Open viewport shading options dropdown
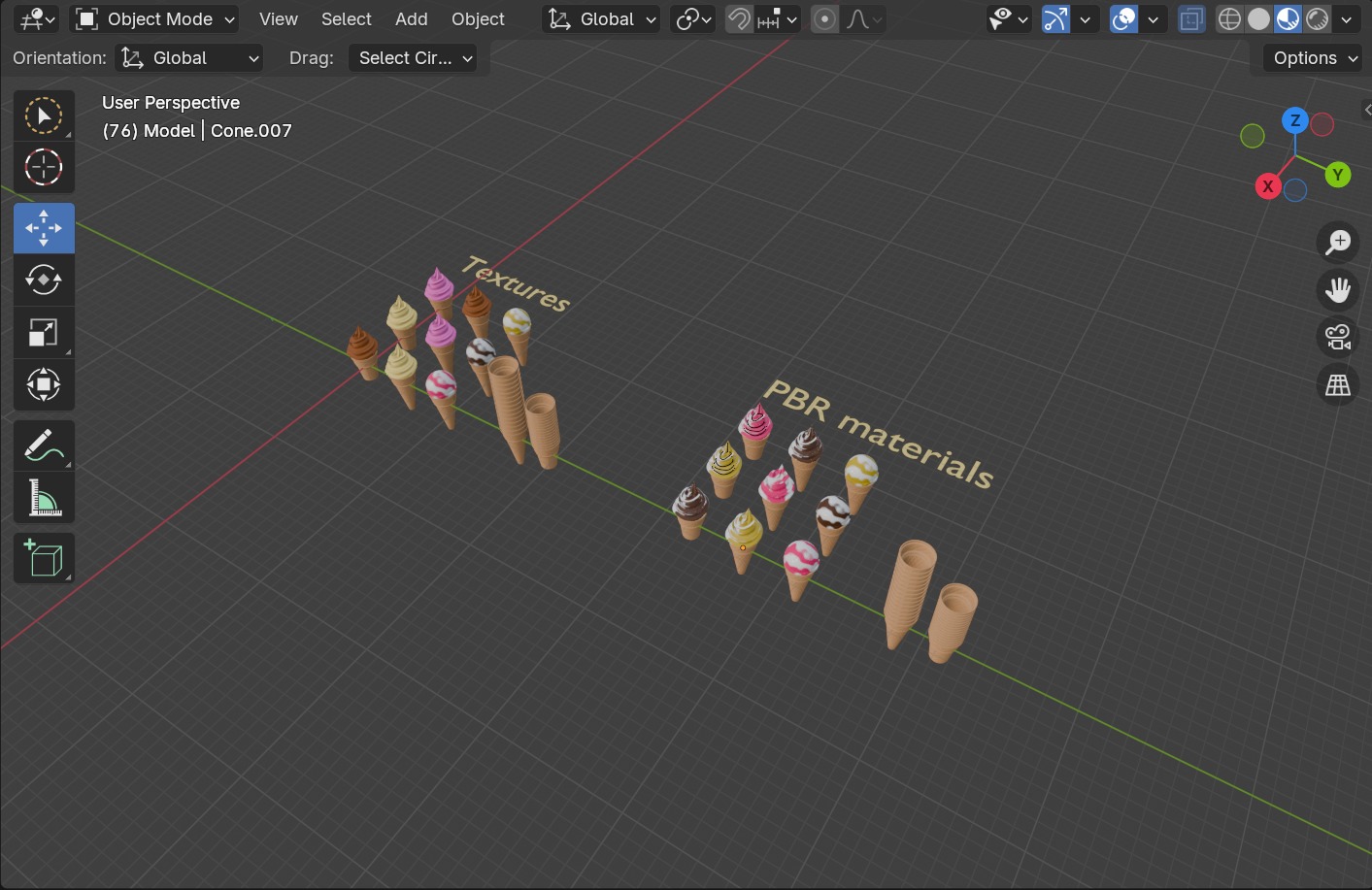1372x890 pixels. pyautogui.click(x=1347, y=19)
